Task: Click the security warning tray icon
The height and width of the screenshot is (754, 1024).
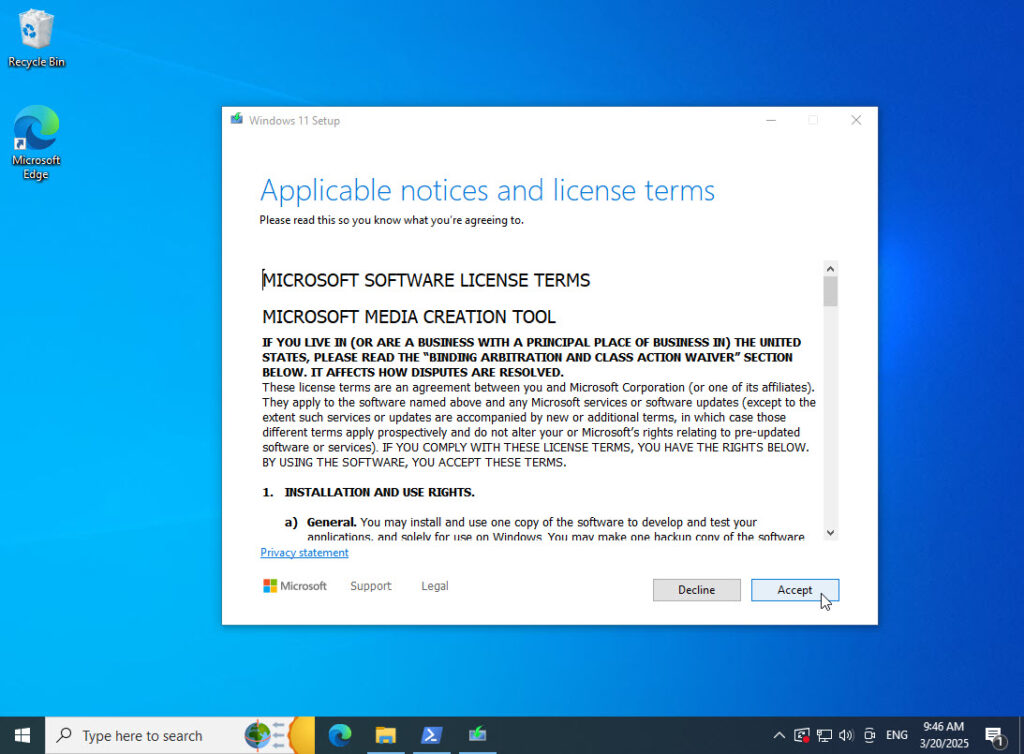Action: (x=801, y=735)
